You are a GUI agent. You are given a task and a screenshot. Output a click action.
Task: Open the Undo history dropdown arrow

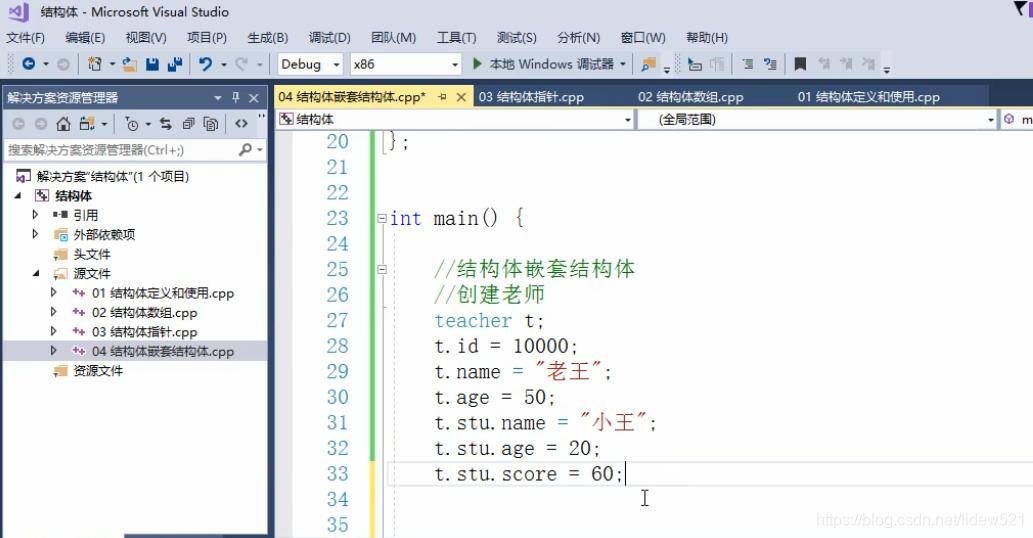pyautogui.click(x=224, y=65)
